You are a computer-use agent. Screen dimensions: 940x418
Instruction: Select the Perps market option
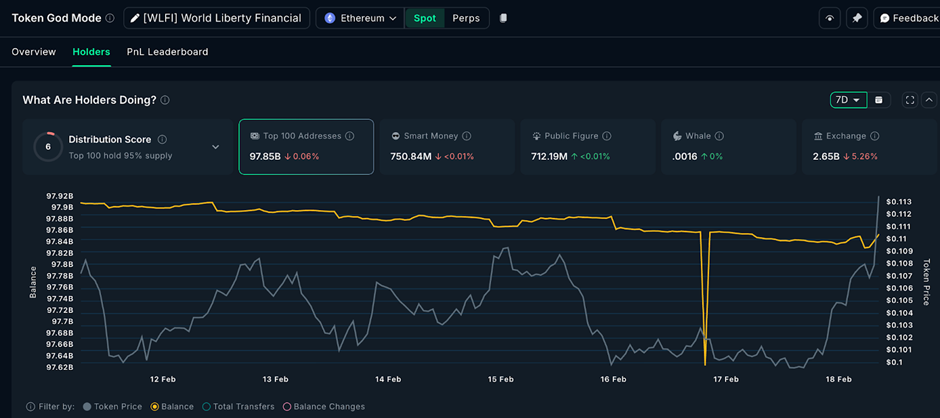click(466, 18)
